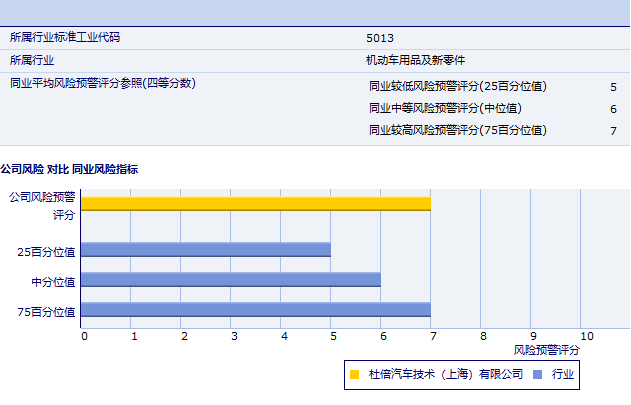The image size is (631, 405).
Task: Select the 行业 legend label
Action: click(x=562, y=375)
